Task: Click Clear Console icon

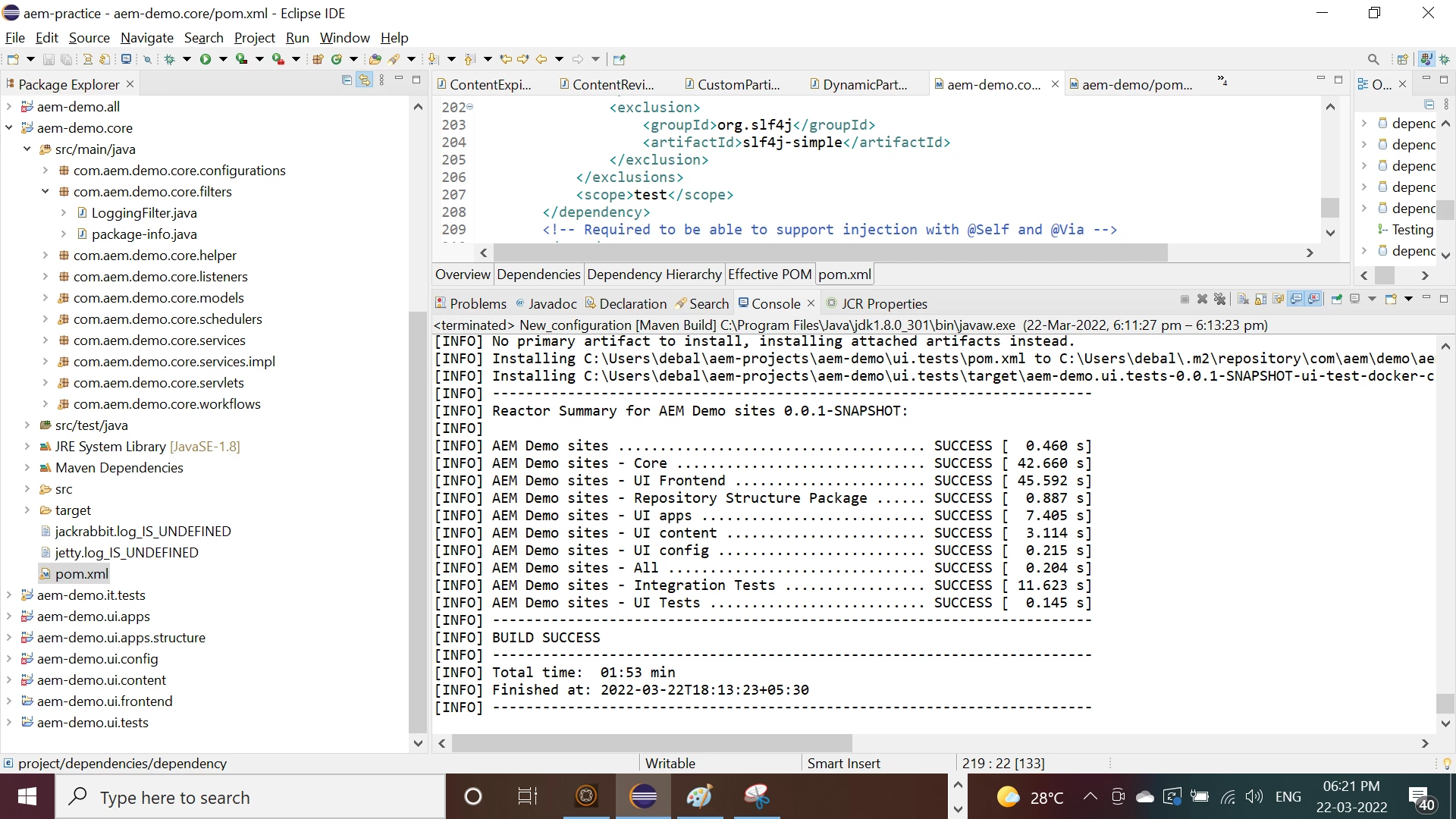Action: (x=1243, y=300)
